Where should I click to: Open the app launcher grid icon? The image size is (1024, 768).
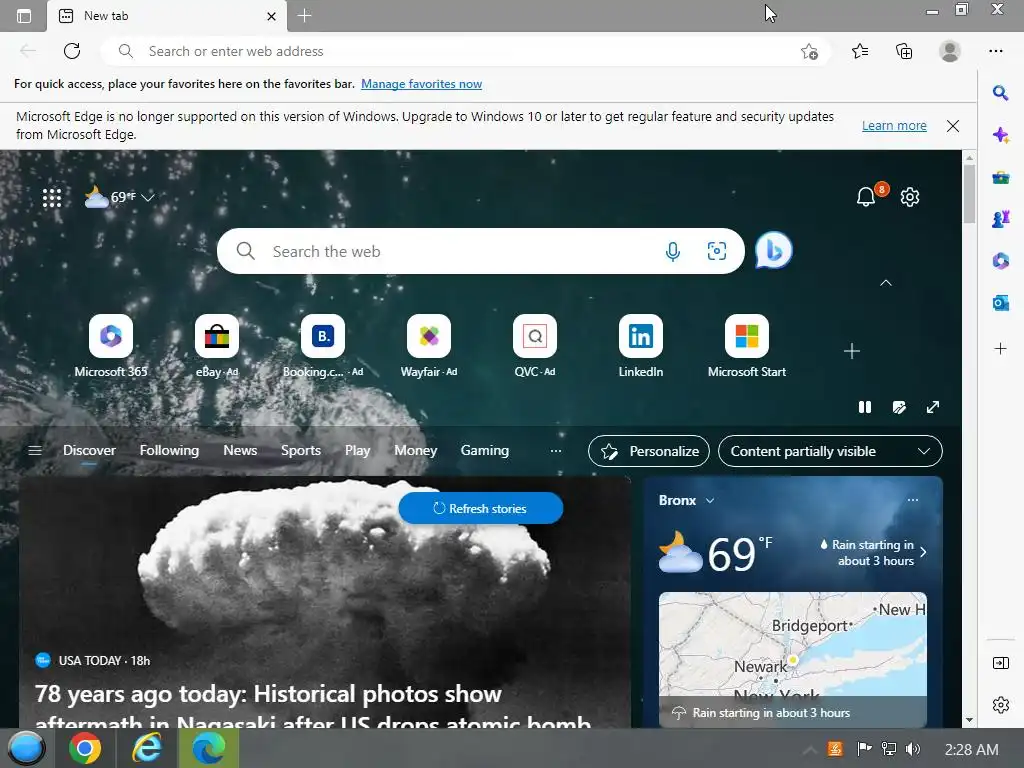point(52,197)
